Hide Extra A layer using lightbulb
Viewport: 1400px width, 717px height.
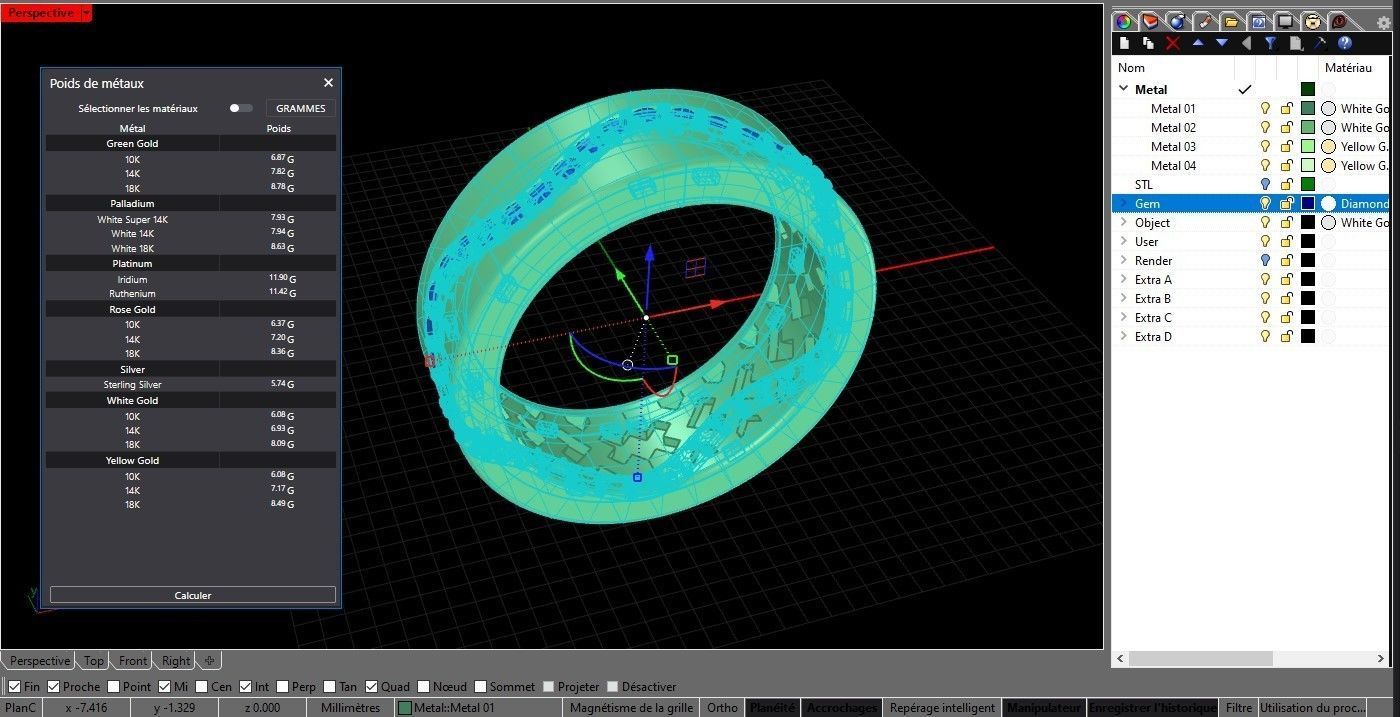tap(1265, 279)
